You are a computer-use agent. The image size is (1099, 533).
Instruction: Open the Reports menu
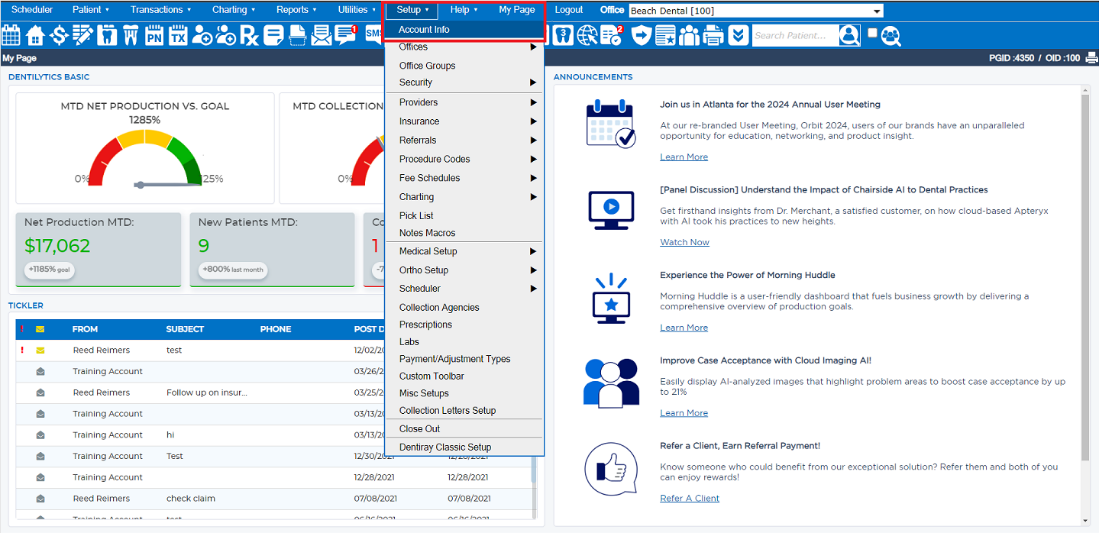click(x=296, y=10)
